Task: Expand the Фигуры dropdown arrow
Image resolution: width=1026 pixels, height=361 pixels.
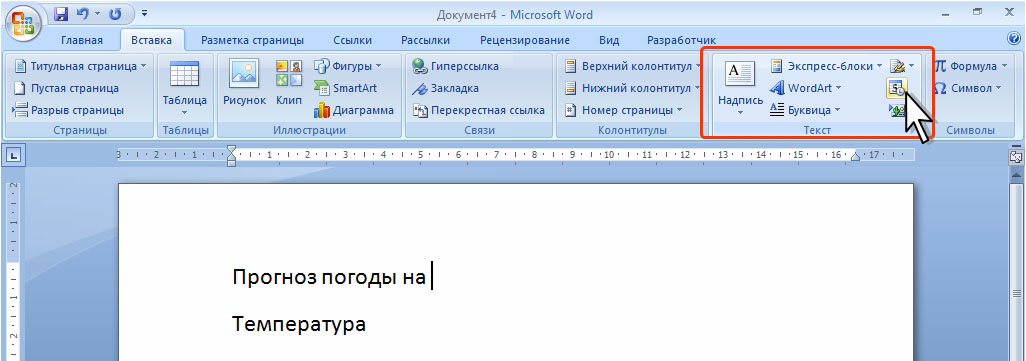Action: tap(378, 66)
